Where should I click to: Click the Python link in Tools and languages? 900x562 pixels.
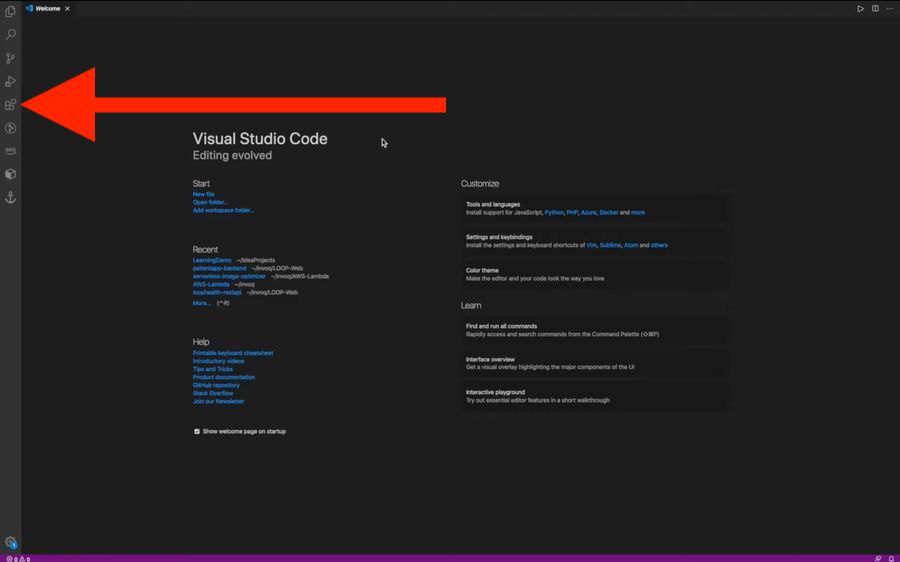[554, 212]
